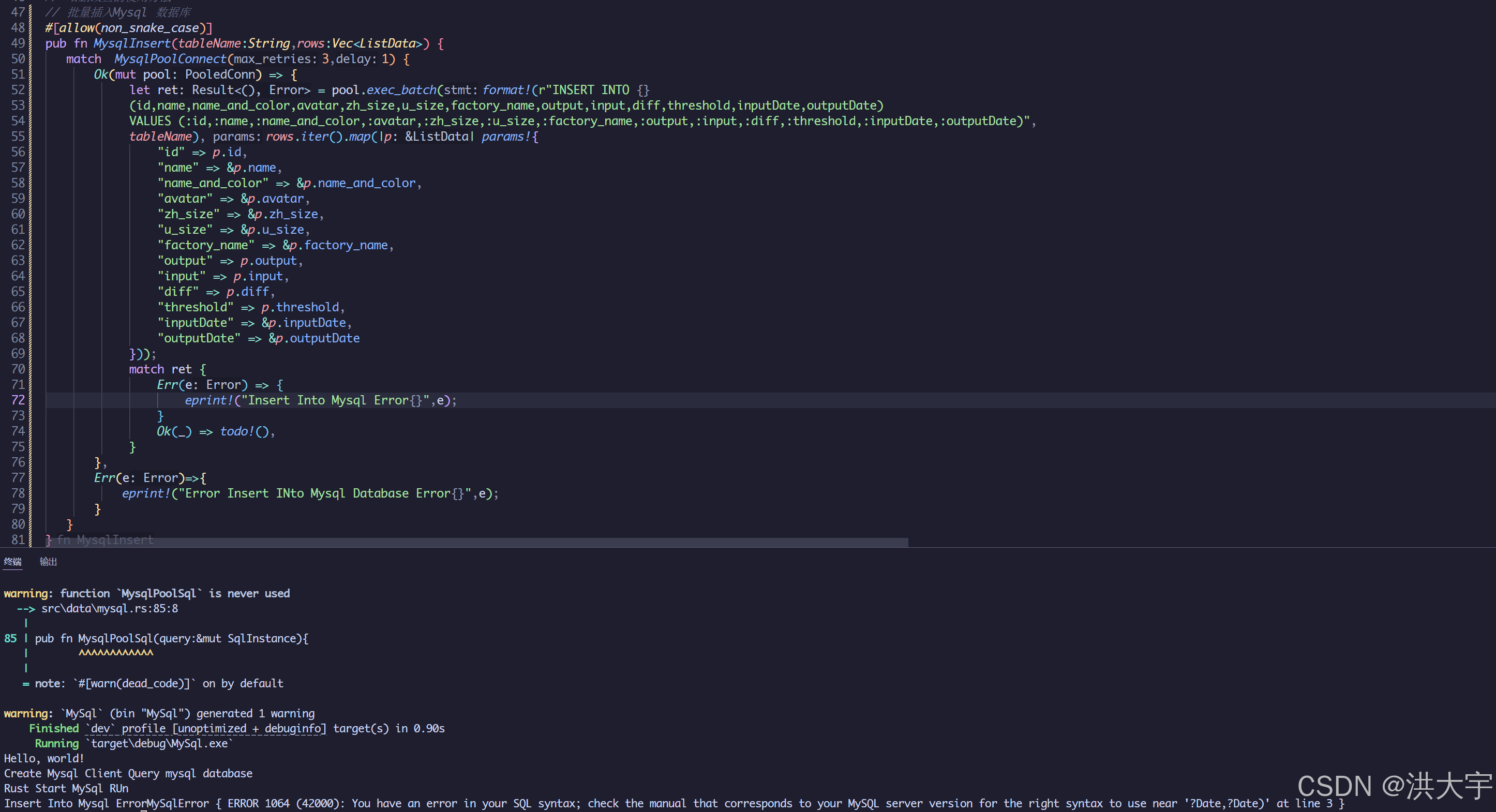This screenshot has height=812, width=1496.
Task: Click "Rust Start MySql RUn" terminal output
Action: click(x=66, y=789)
